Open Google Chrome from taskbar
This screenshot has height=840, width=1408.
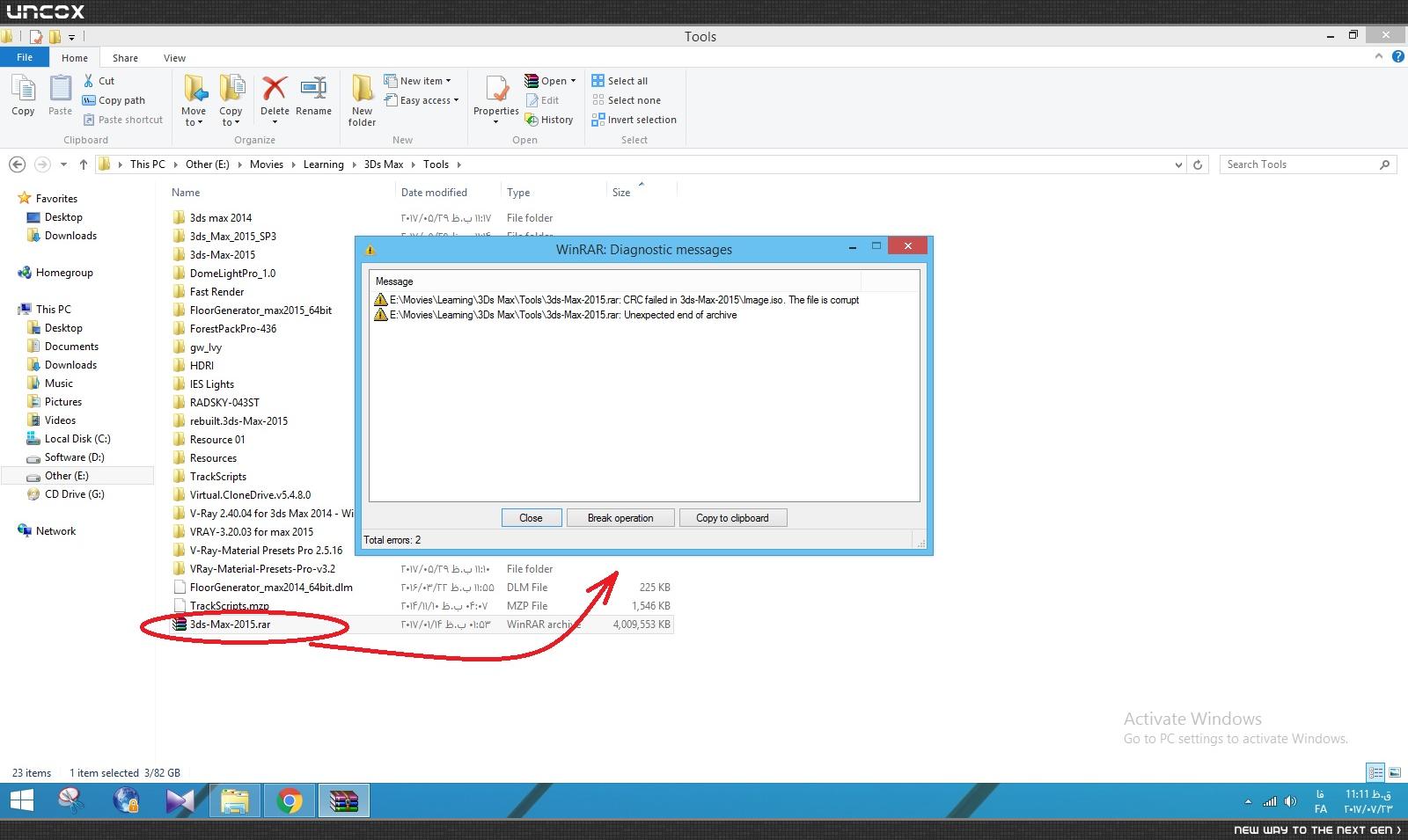point(289,801)
